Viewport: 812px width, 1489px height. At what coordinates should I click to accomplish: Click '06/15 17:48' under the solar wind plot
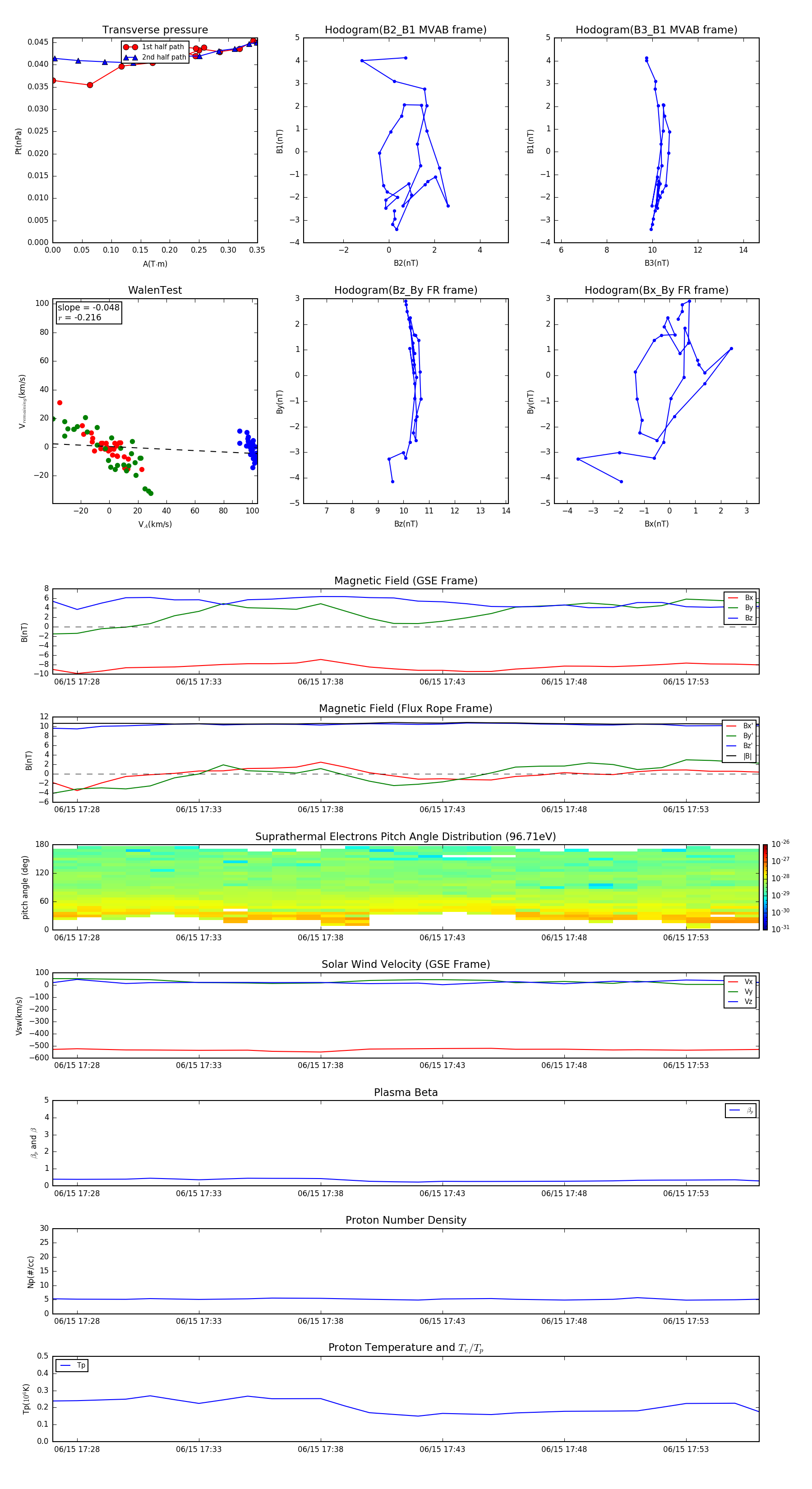564,1065
